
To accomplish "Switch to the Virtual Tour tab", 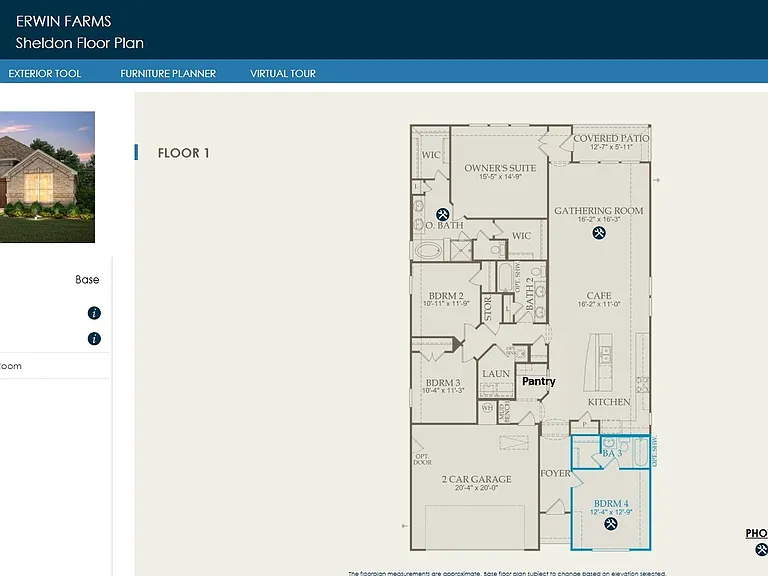I will 283,73.
